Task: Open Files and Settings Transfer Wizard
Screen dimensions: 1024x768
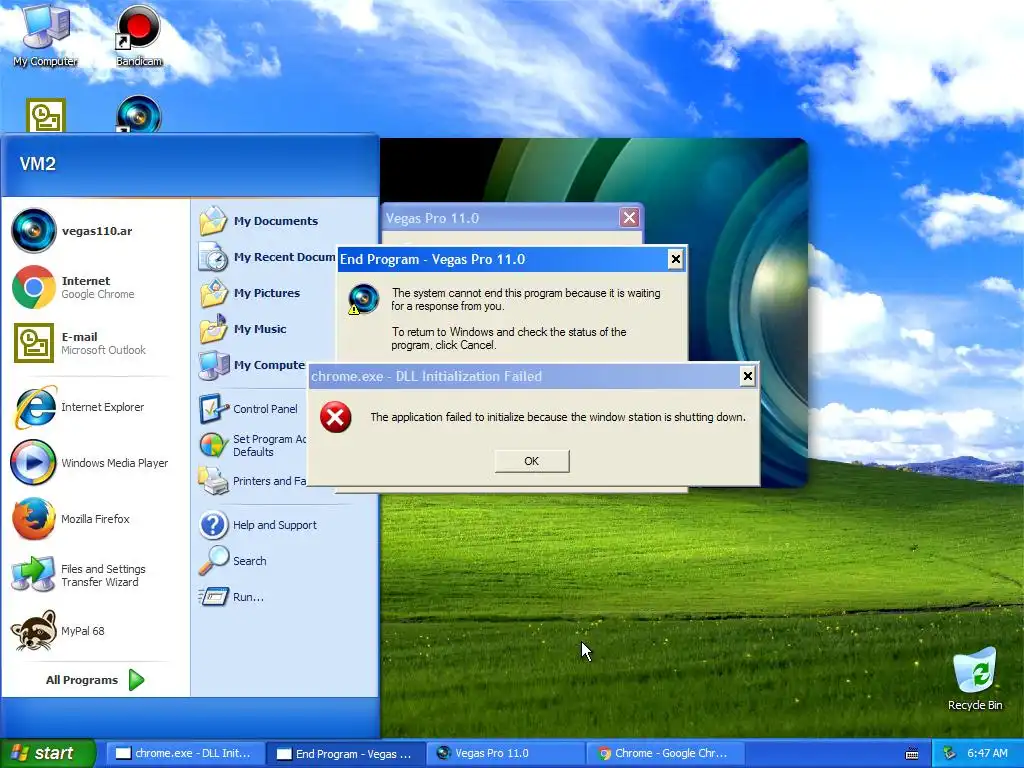Action: pos(95,575)
